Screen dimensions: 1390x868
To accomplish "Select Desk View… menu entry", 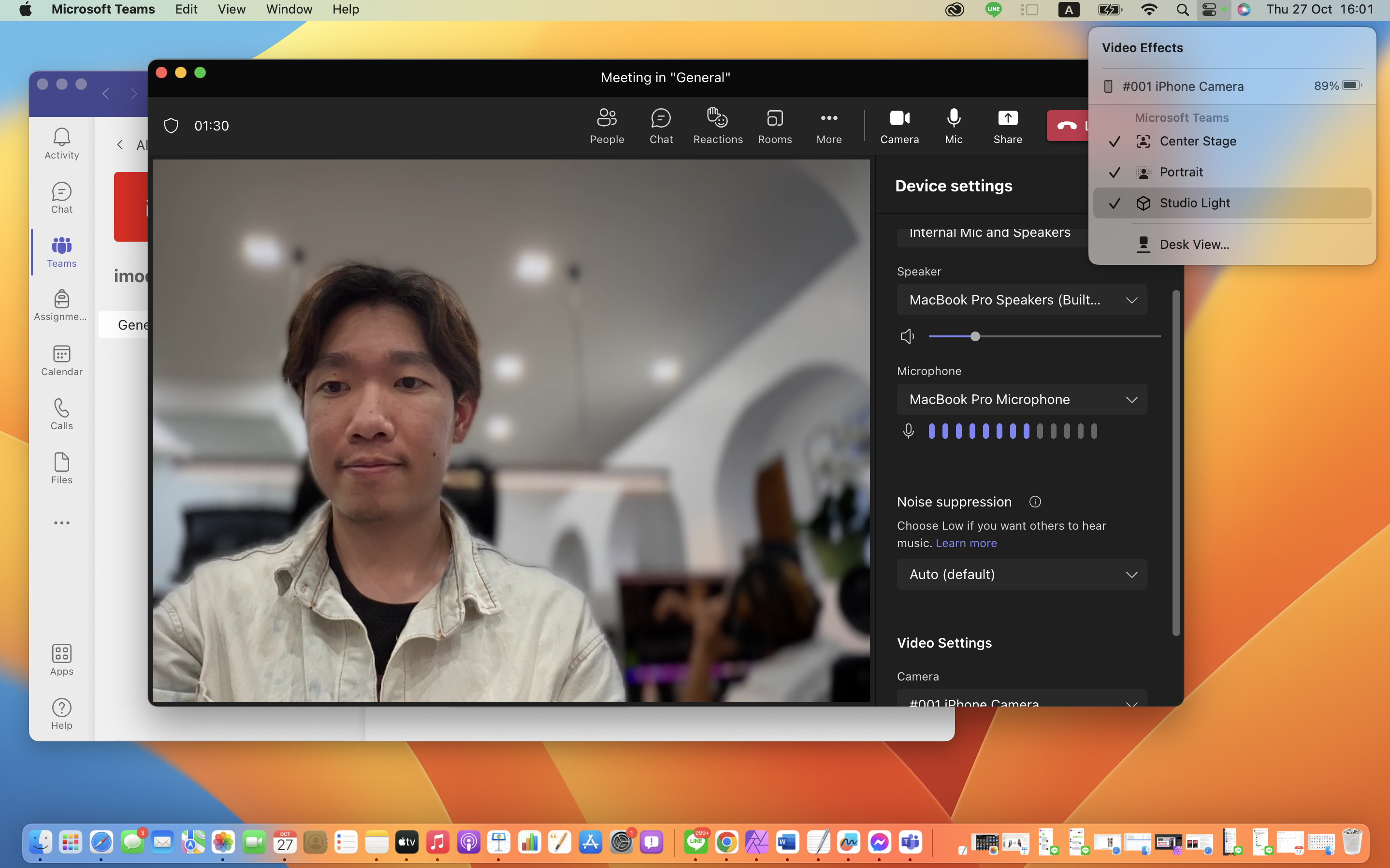I will coord(1194,245).
